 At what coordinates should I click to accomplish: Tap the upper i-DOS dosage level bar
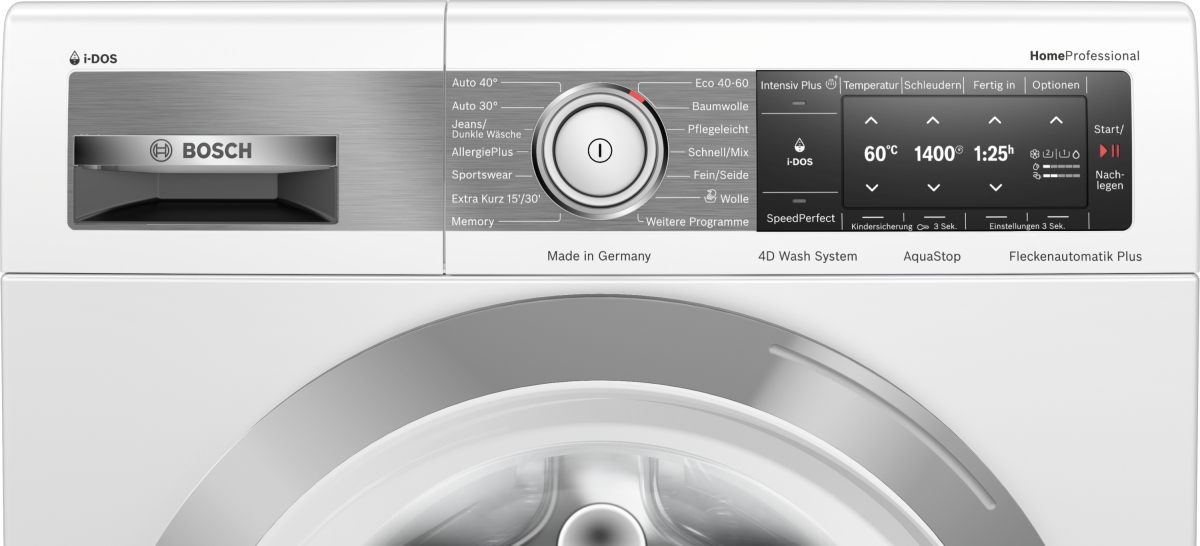pos(1061,166)
